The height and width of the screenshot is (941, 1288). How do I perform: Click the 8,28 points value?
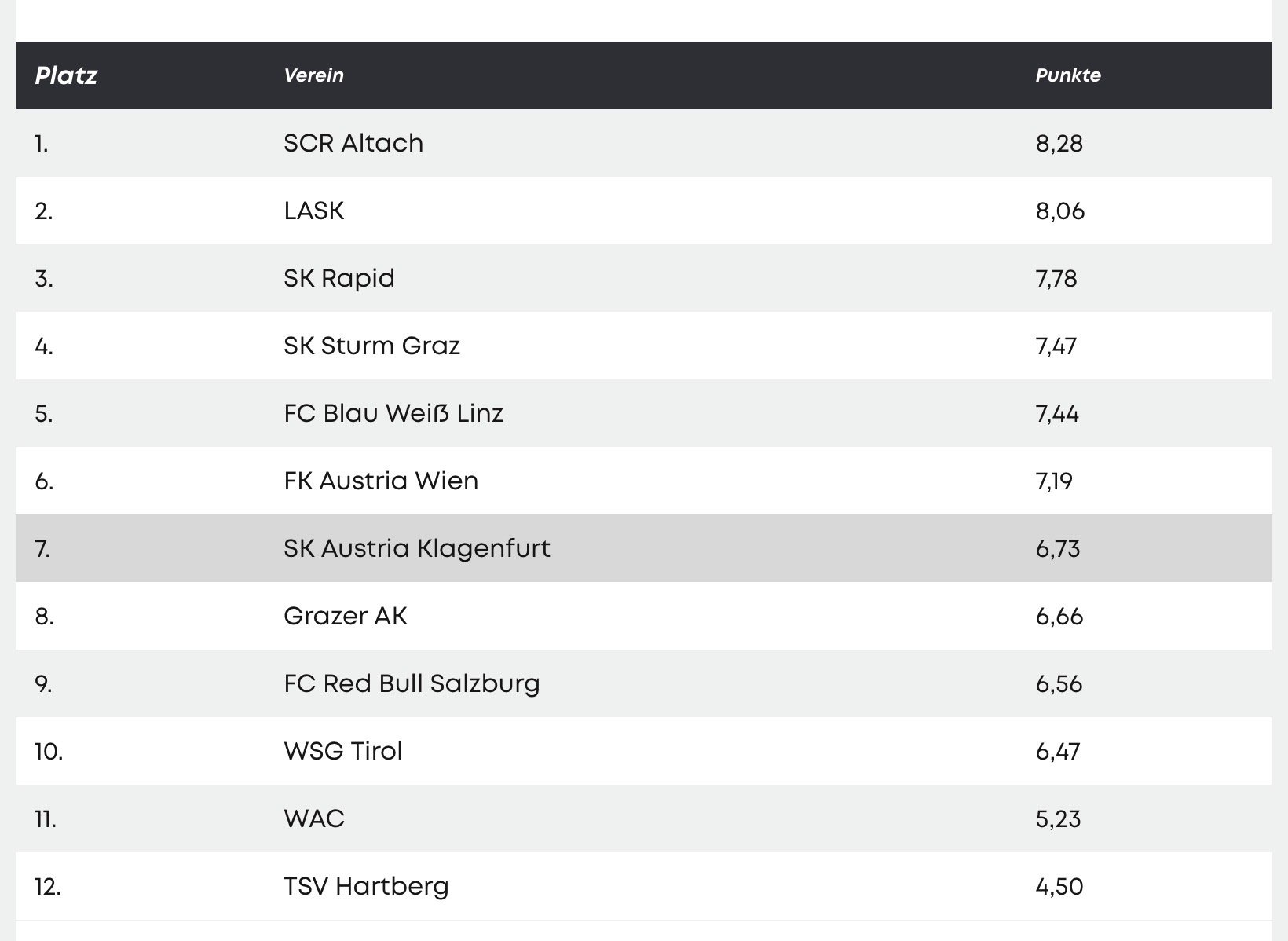[x=1059, y=144]
